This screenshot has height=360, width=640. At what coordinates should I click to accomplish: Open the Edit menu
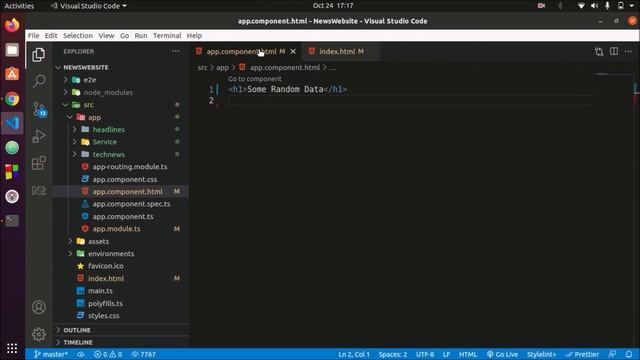tap(51, 36)
